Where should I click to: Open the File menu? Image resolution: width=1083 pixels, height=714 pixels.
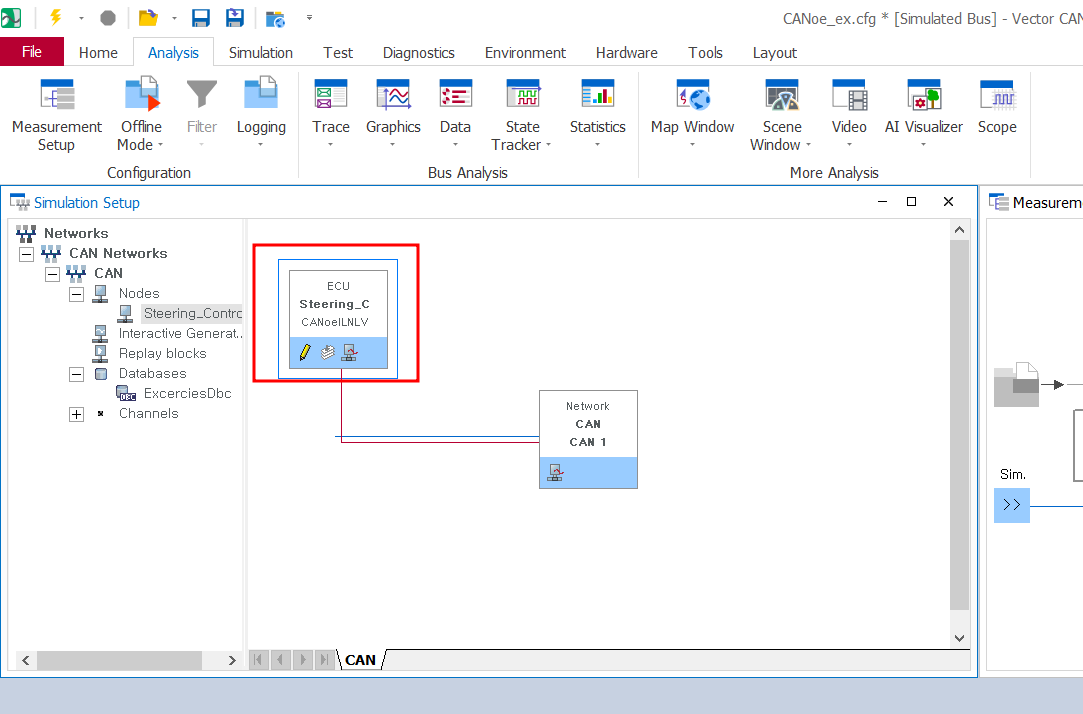pos(32,52)
